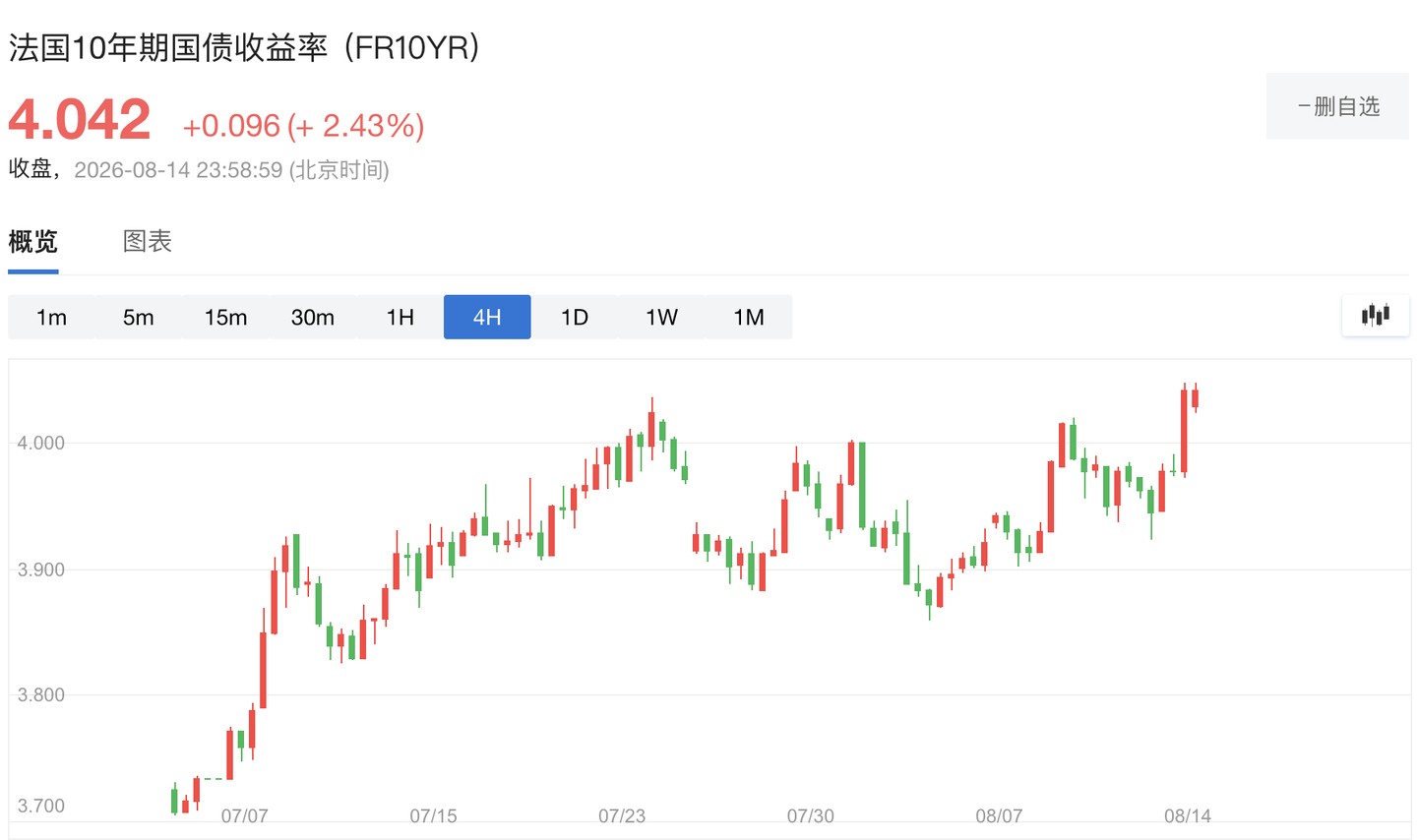The image size is (1417, 840).
Task: Click the 3.800 y-axis label
Action: point(41,695)
